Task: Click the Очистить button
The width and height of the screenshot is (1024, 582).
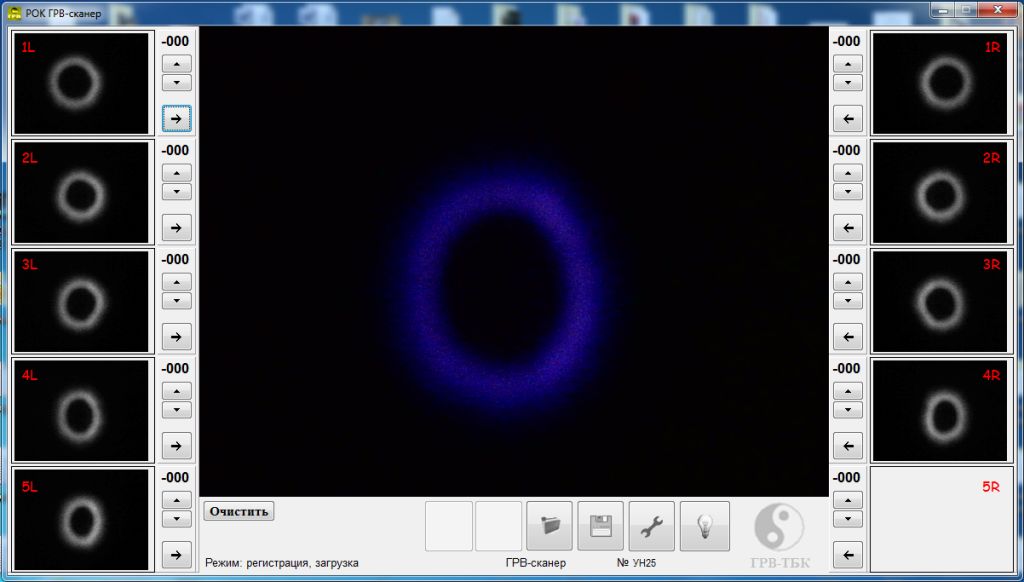Action: pos(239,510)
